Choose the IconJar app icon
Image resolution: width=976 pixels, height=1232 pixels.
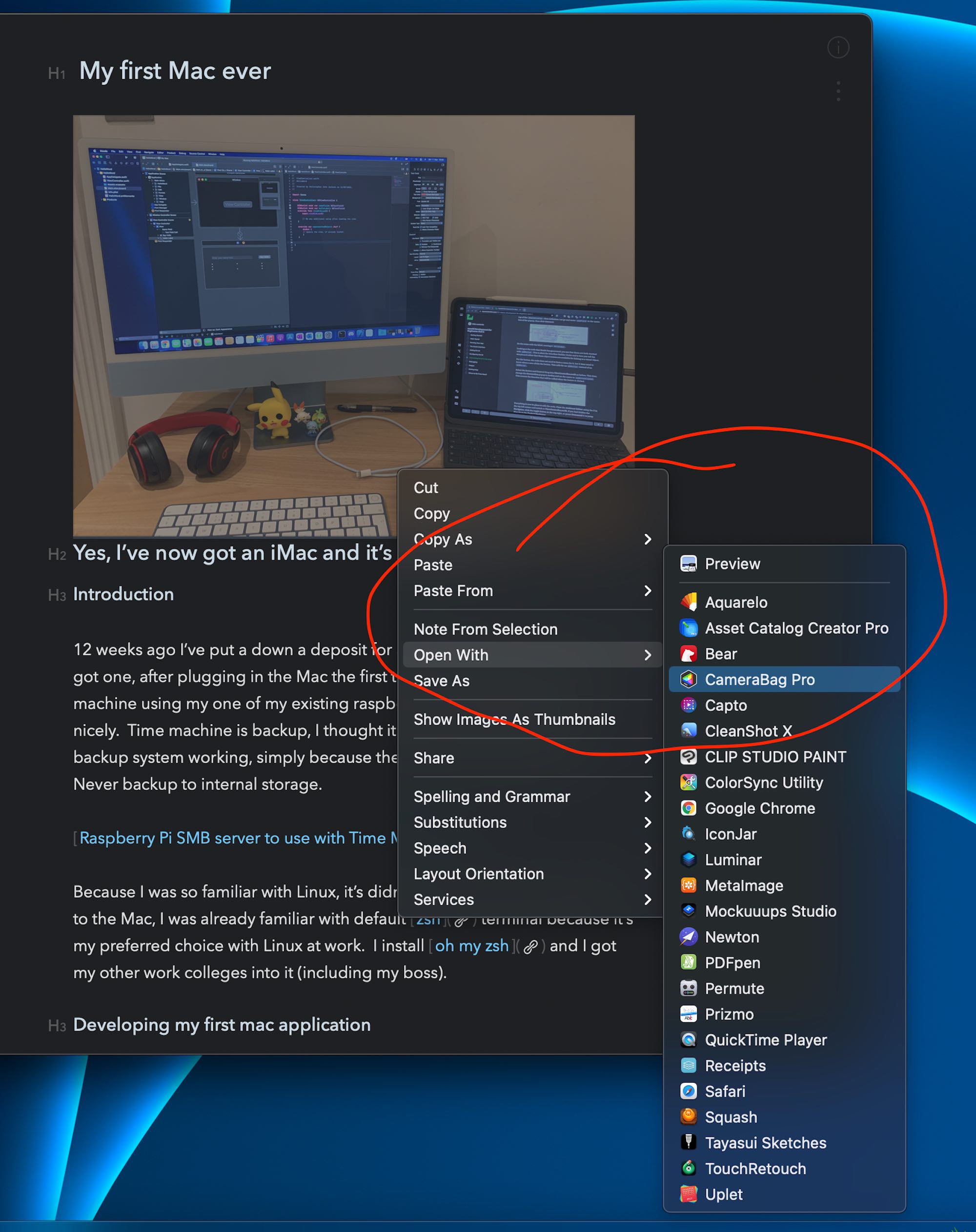pos(689,834)
